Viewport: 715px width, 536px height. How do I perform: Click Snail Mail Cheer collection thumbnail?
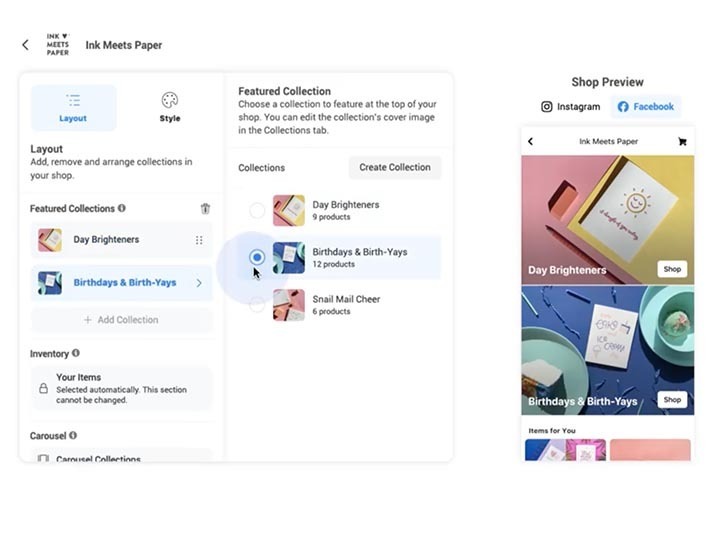tap(289, 305)
